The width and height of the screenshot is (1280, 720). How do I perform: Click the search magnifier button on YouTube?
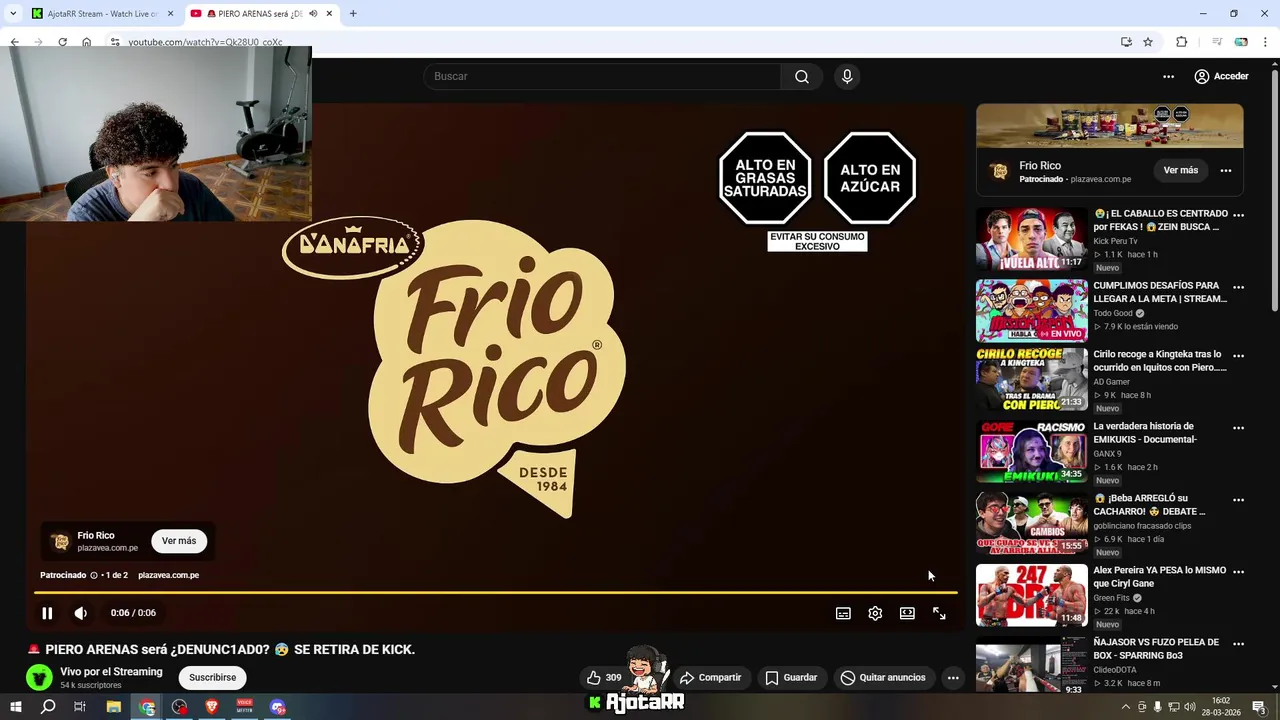point(802,77)
